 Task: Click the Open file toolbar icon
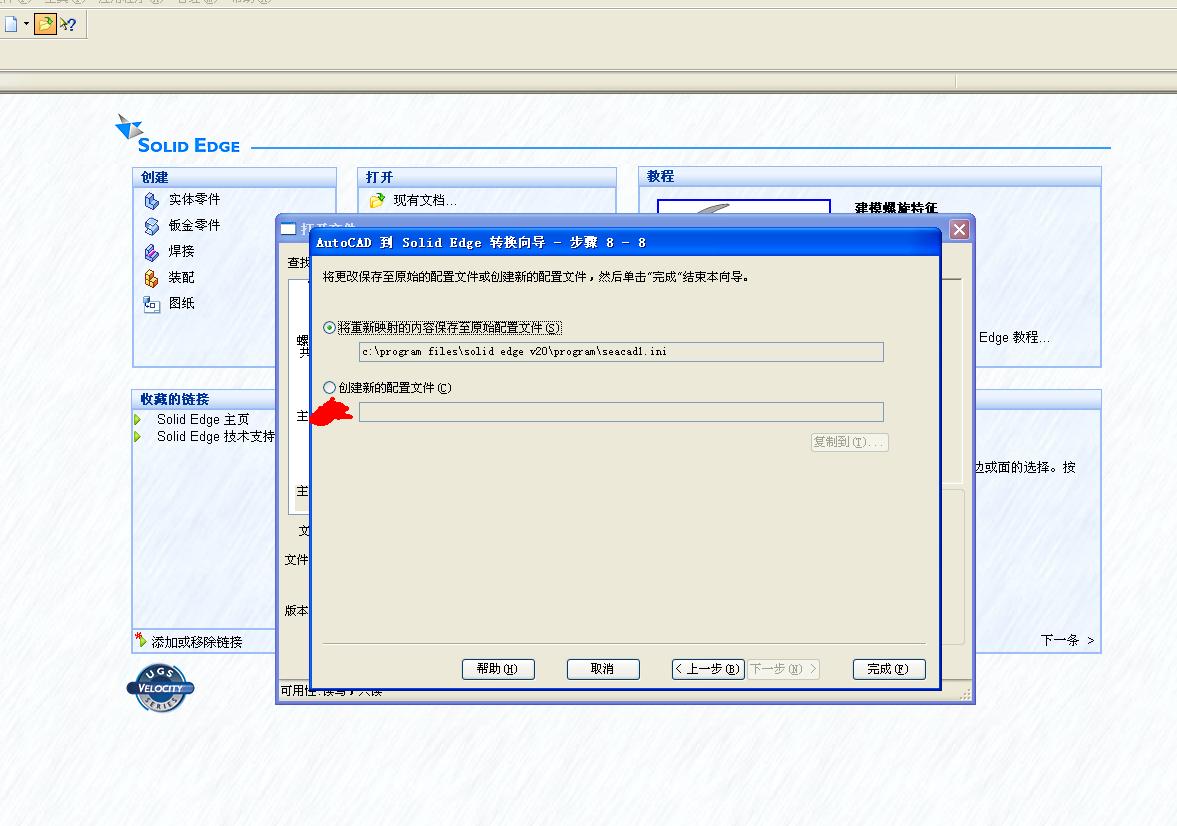[x=45, y=24]
